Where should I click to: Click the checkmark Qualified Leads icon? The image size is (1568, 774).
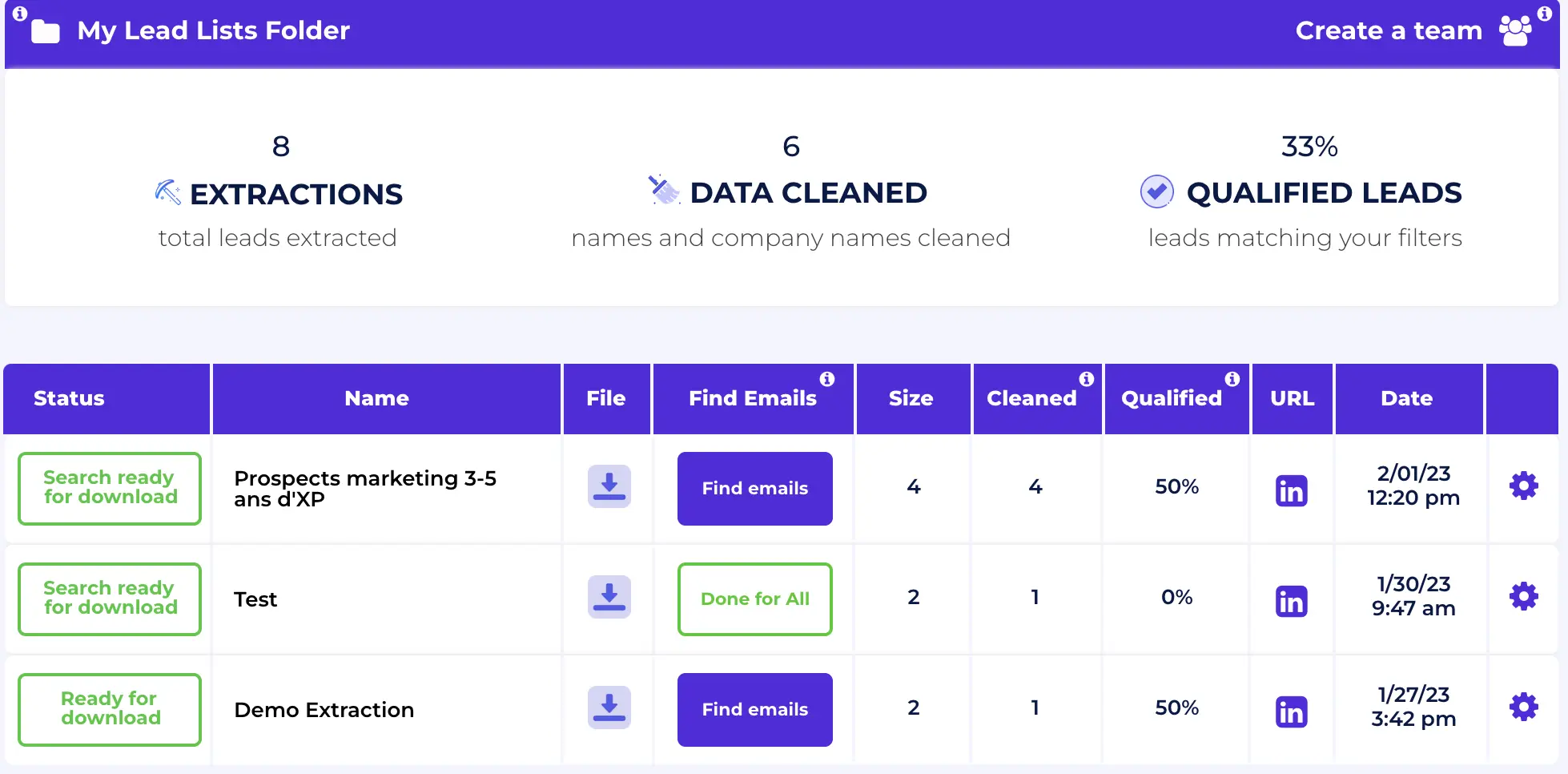pos(1156,191)
